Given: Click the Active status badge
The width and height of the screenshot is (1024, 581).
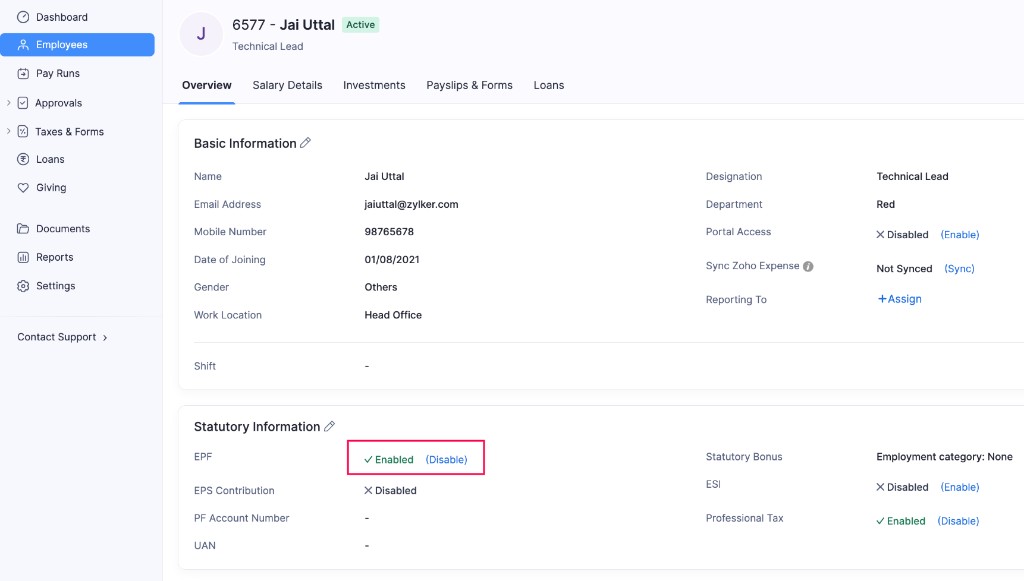Looking at the screenshot, I should [x=360, y=25].
